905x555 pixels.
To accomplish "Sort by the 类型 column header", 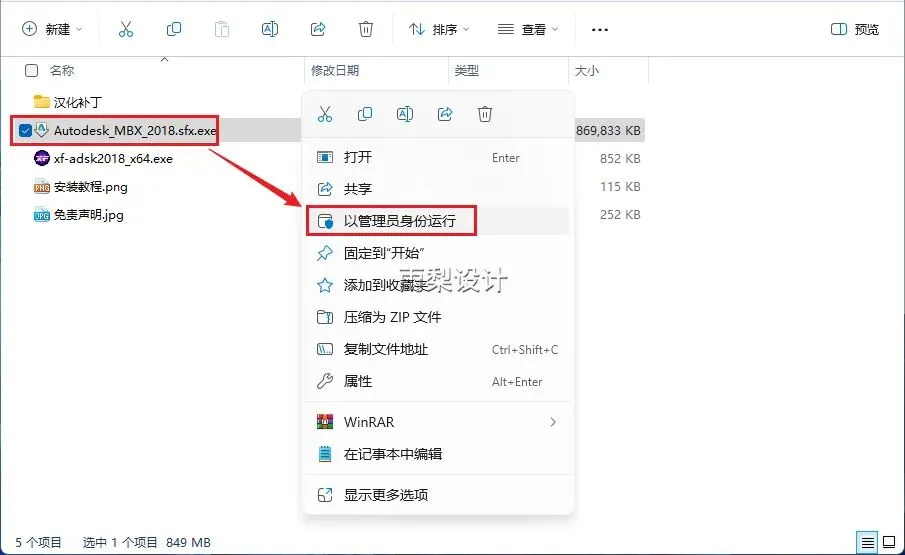I will click(466, 70).
